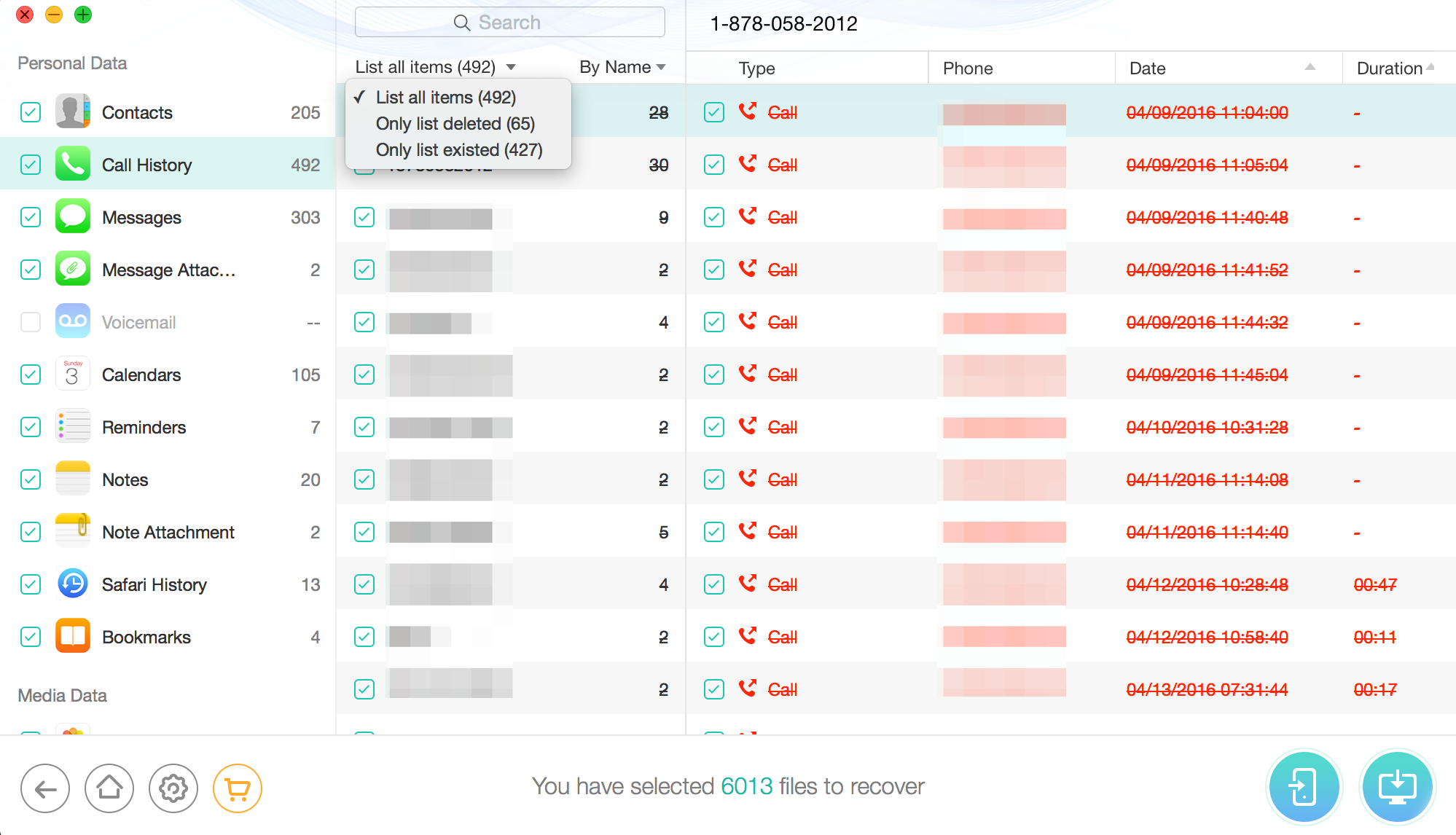Open the List all items dropdown

click(436, 67)
